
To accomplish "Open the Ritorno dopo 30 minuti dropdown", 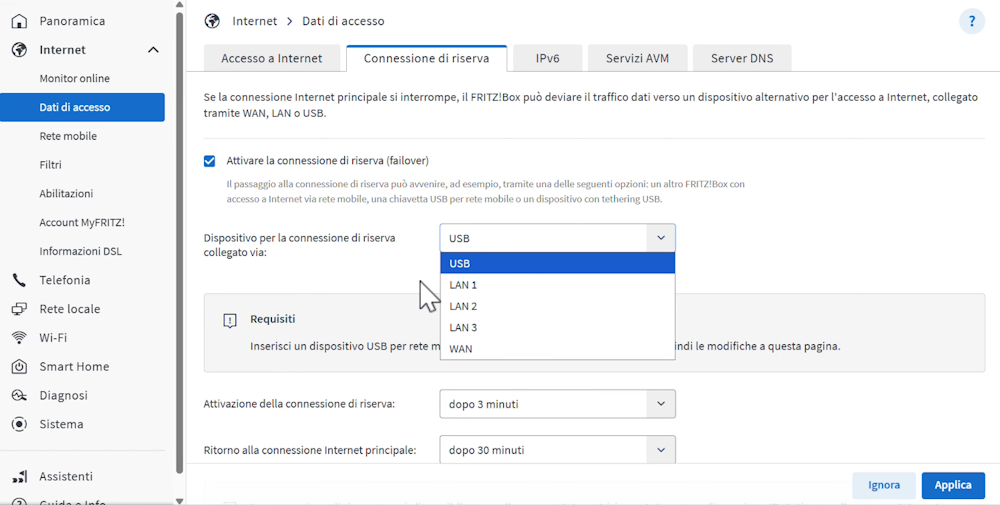I will pos(557,450).
